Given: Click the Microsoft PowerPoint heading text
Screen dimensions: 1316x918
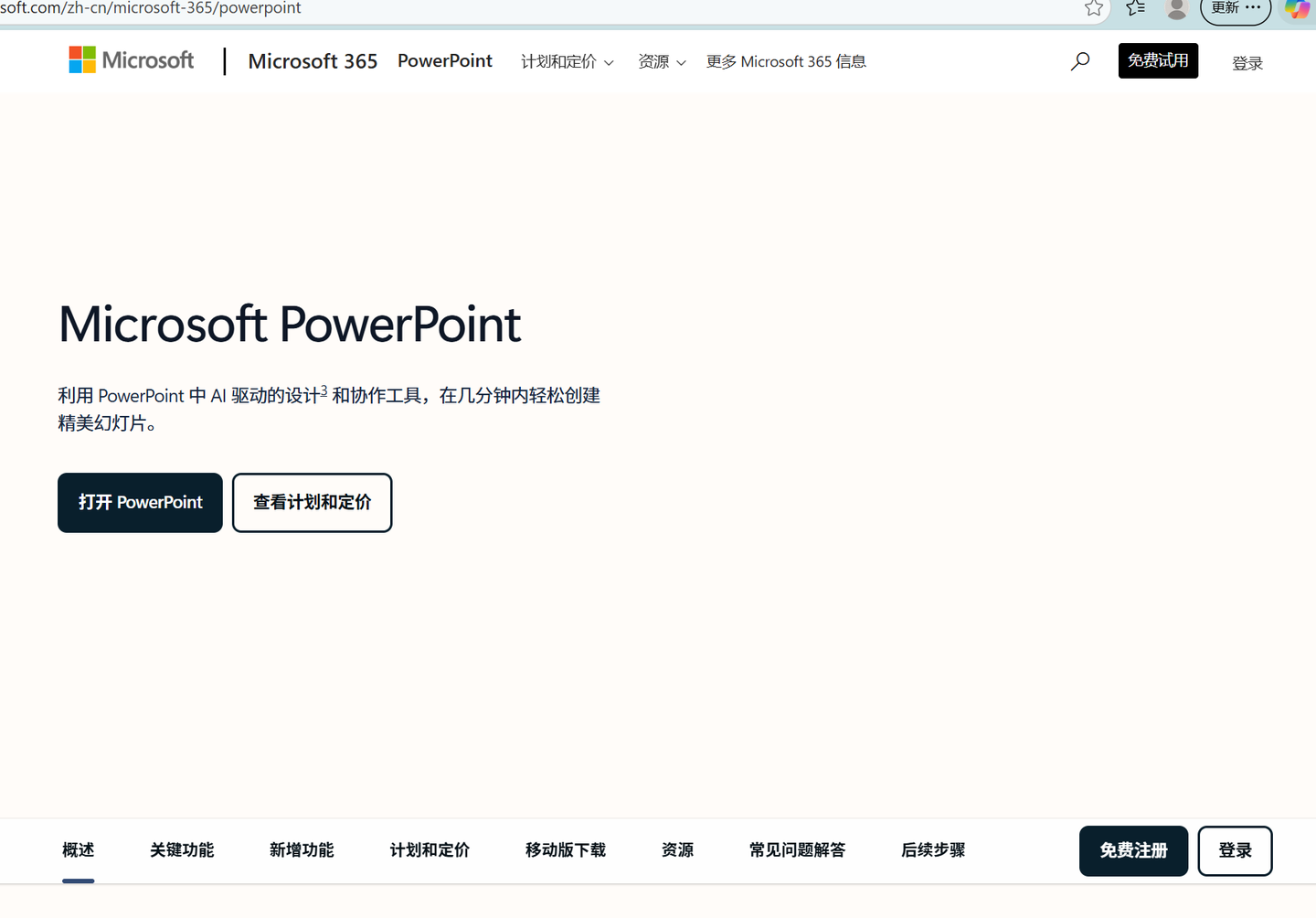Looking at the screenshot, I should [290, 324].
